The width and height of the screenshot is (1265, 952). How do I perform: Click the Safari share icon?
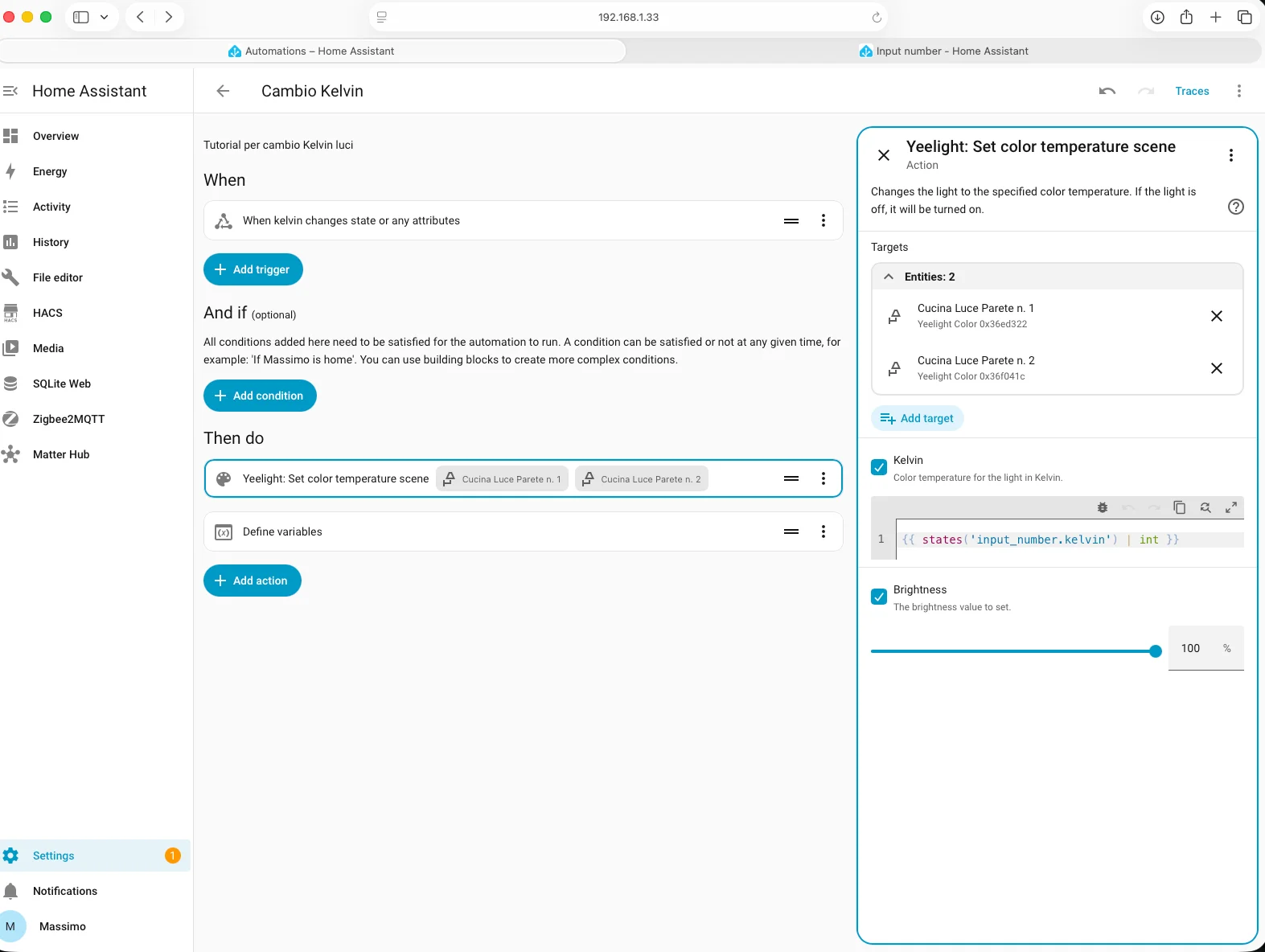pyautogui.click(x=1186, y=17)
